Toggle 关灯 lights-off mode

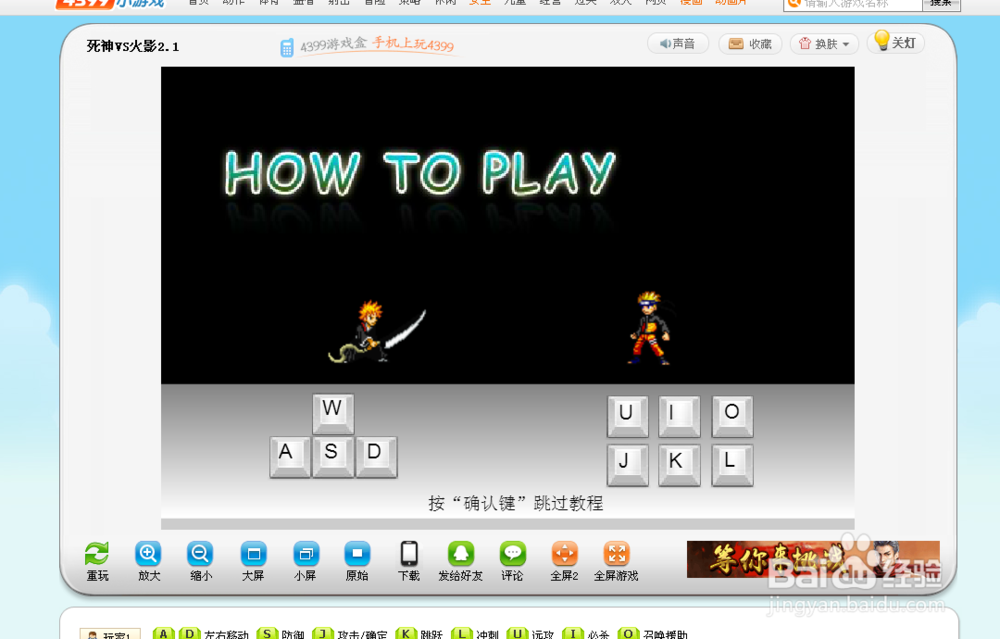pyautogui.click(x=896, y=42)
